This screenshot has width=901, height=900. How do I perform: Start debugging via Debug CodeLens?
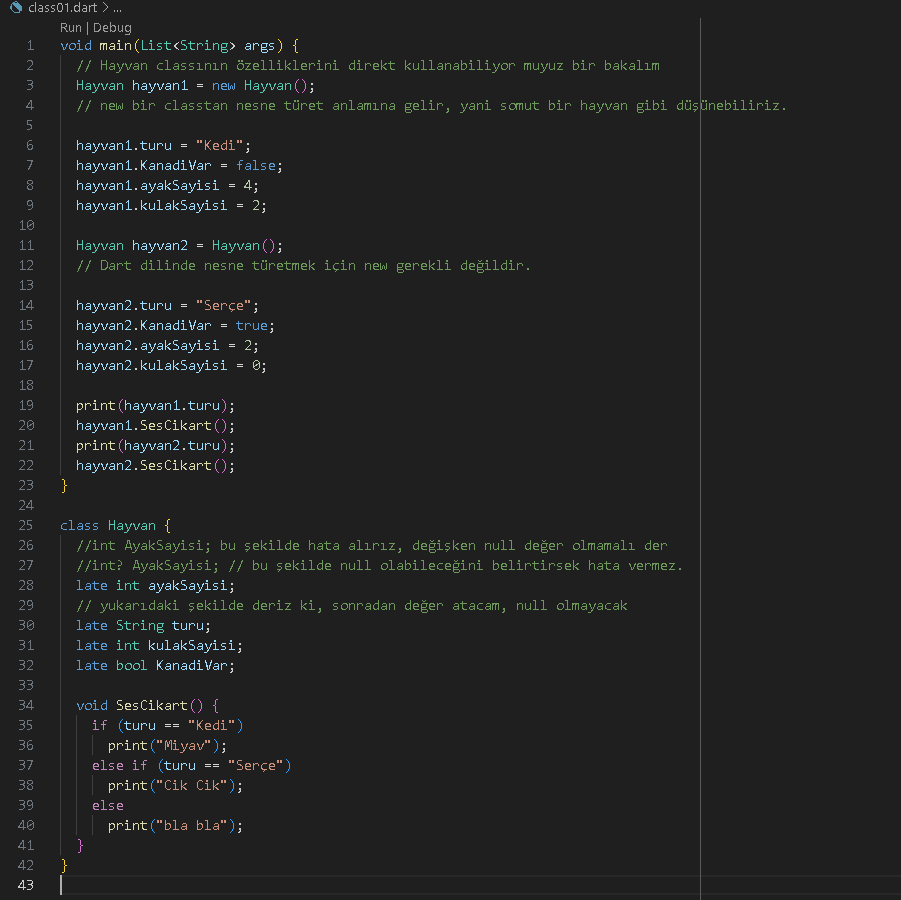coord(112,28)
